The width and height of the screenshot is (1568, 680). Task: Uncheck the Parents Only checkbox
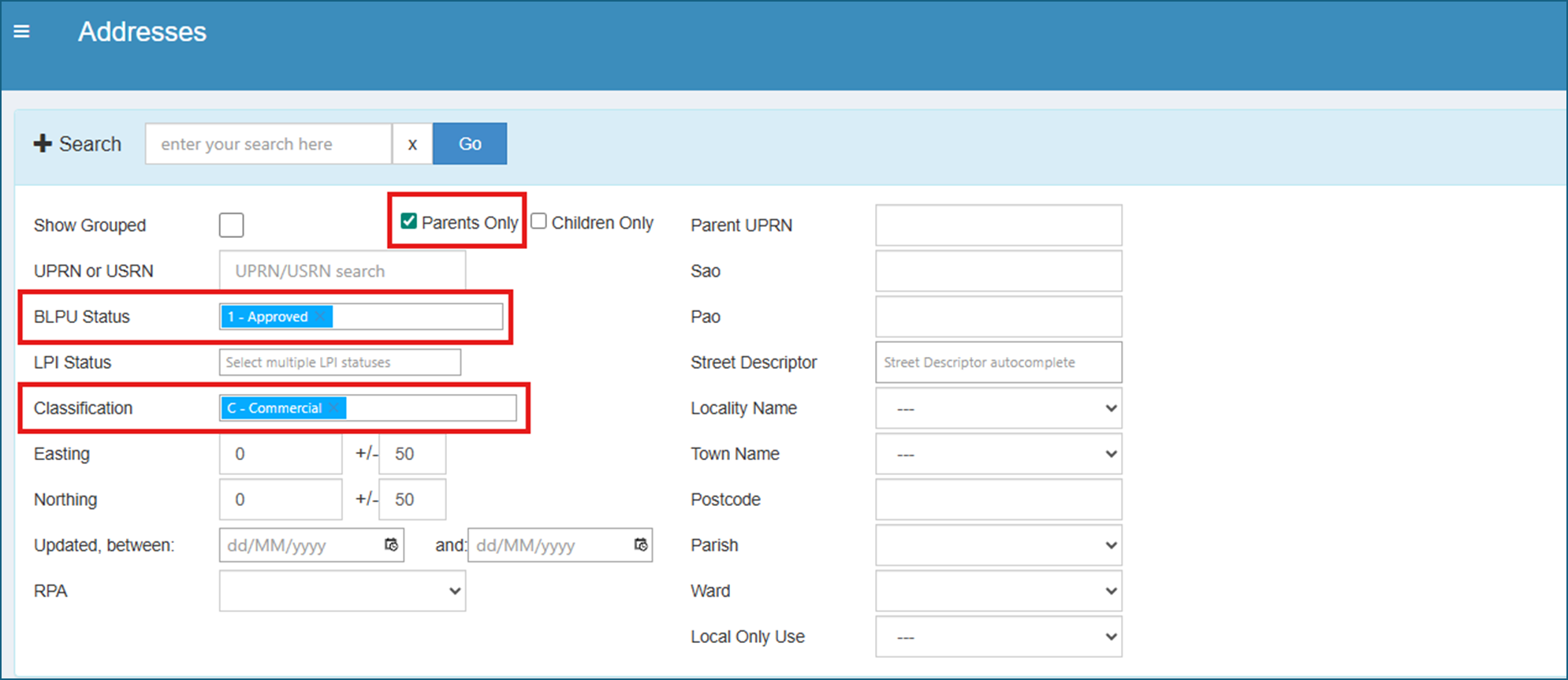point(408,221)
